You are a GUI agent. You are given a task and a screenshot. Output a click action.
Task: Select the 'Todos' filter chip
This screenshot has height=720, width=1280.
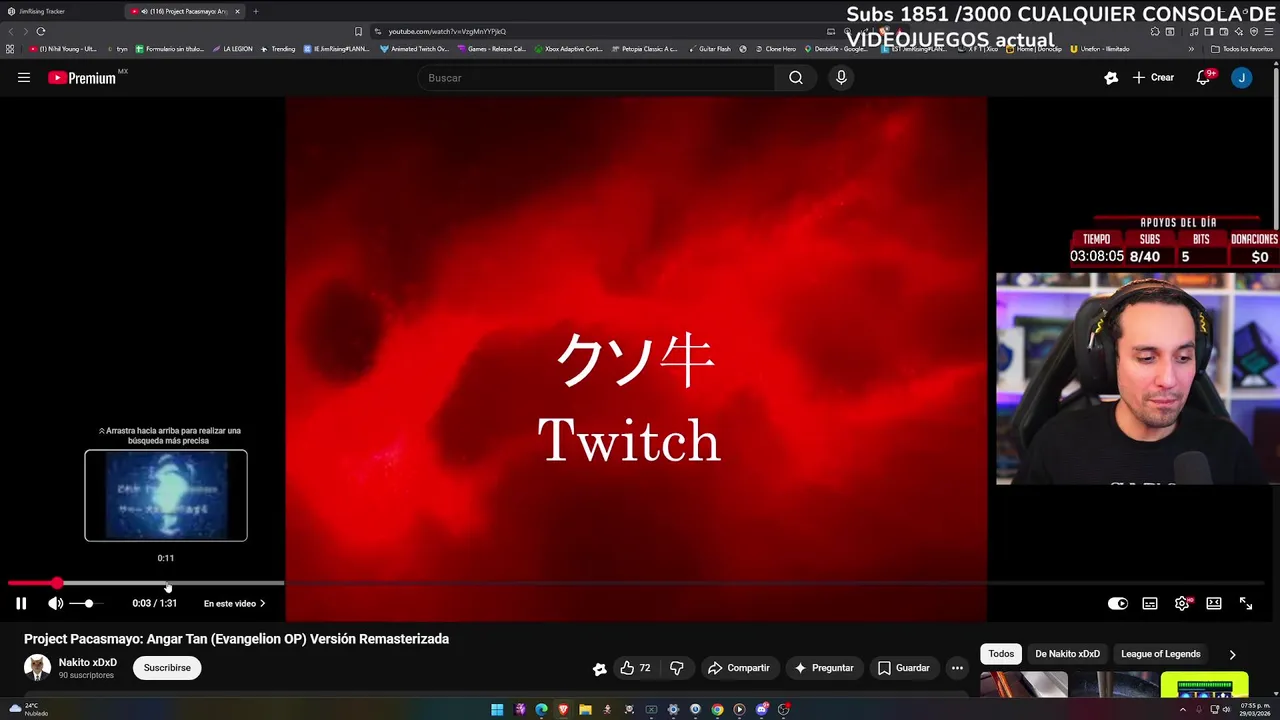click(x=1001, y=654)
